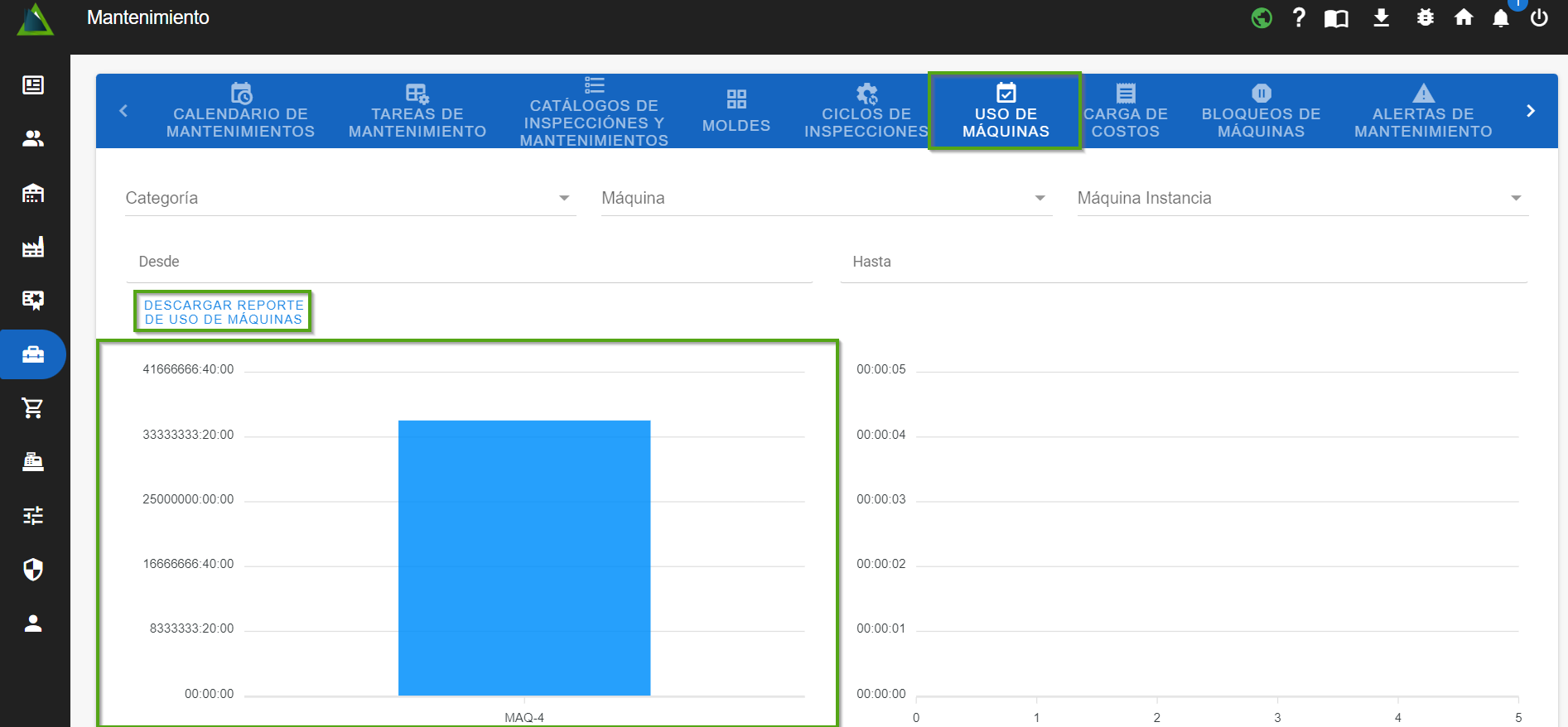The height and width of the screenshot is (727, 1568).
Task: Open the manual book icon
Action: (1336, 18)
